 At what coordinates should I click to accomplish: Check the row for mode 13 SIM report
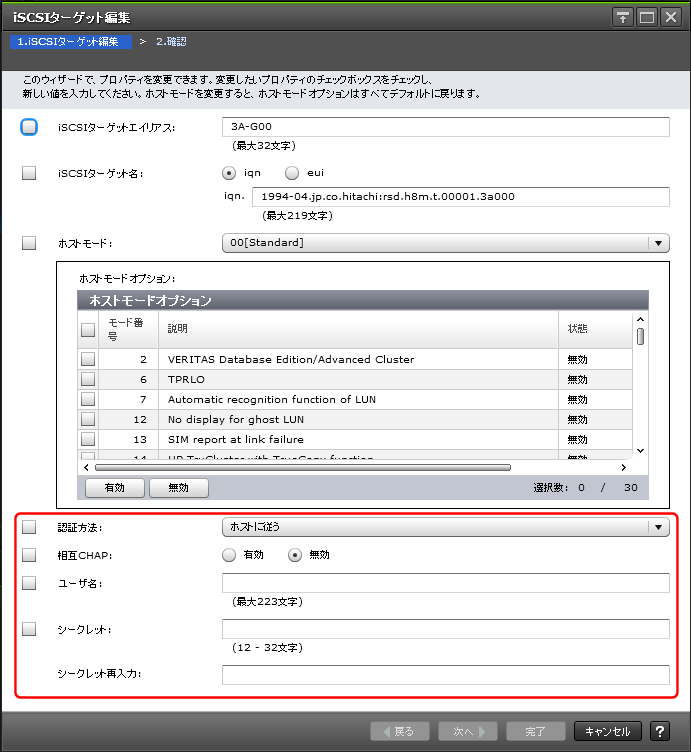(x=88, y=439)
